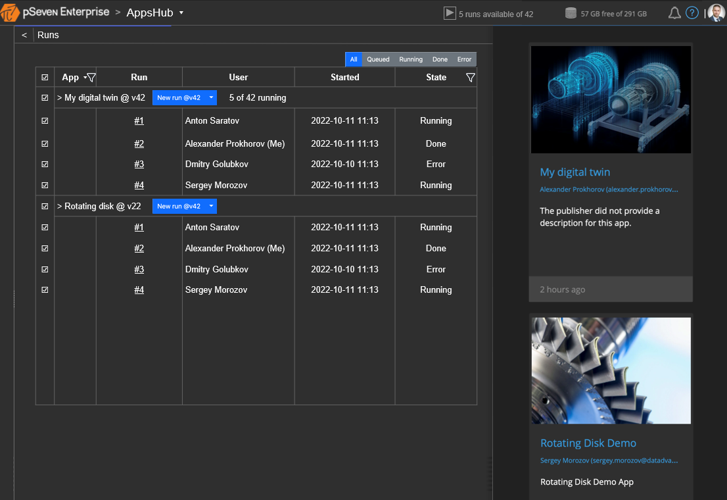Open dropdown arrow on My digital twin New run button

pyautogui.click(x=211, y=97)
